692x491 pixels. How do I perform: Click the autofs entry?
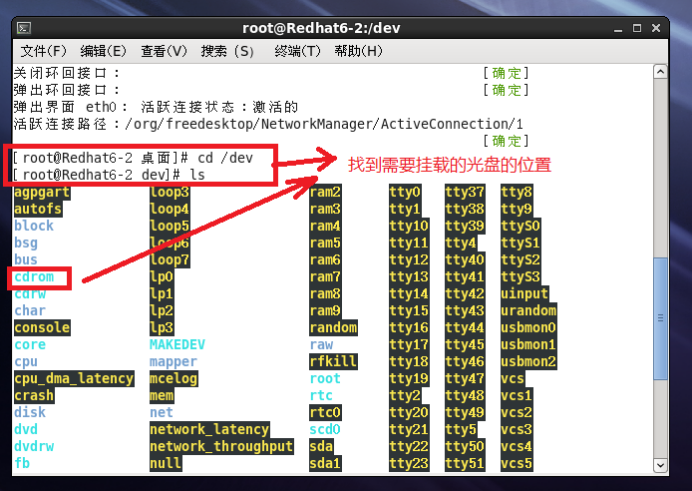coord(38,209)
